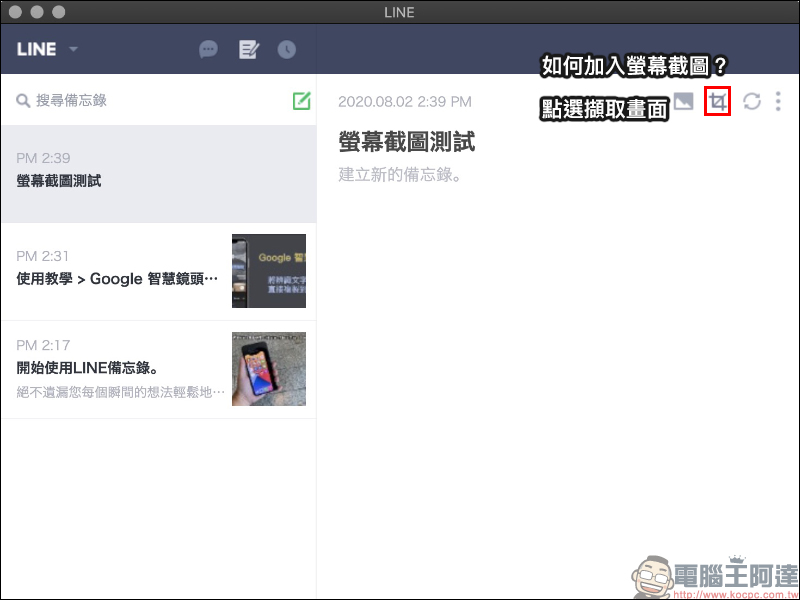This screenshot has height=600, width=800.
Task: Close the LINE window with red button
Action: click(15, 12)
